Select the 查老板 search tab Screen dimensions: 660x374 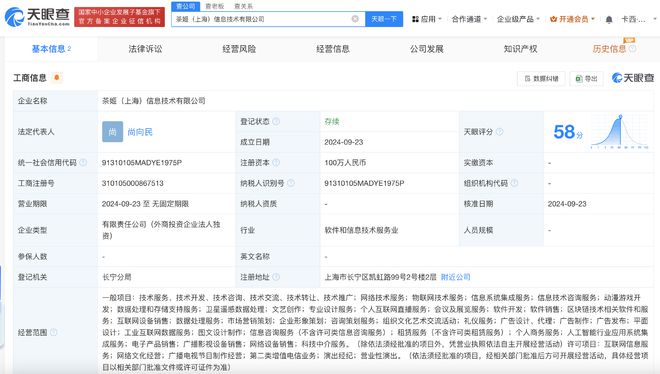click(215, 6)
